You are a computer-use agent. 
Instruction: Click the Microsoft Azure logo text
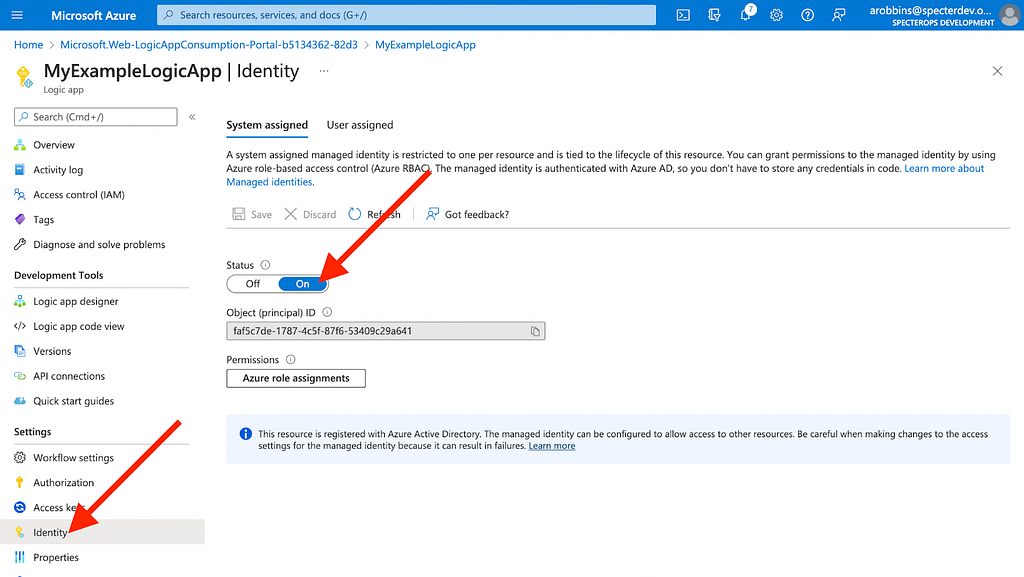pyautogui.click(x=93, y=15)
